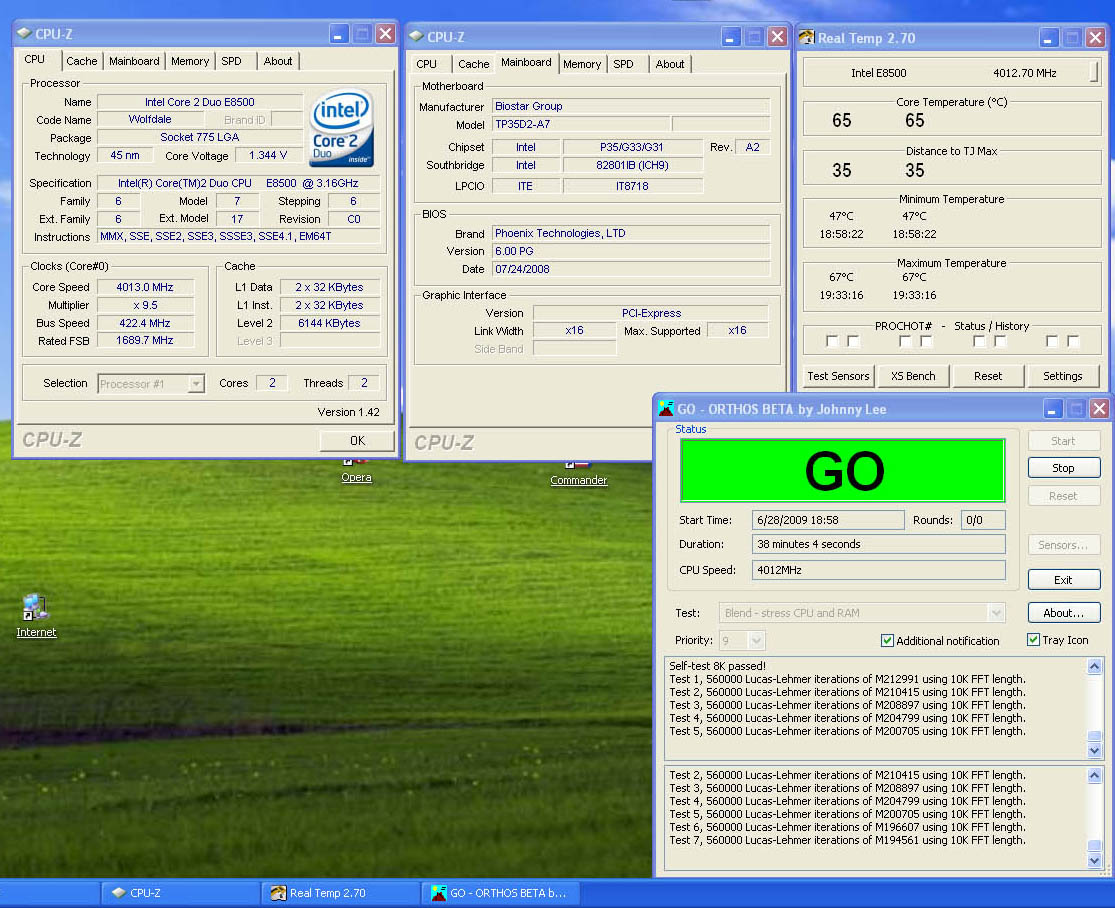
Task: Switch to the Memory tab in left CPU-Z
Action: click(189, 61)
